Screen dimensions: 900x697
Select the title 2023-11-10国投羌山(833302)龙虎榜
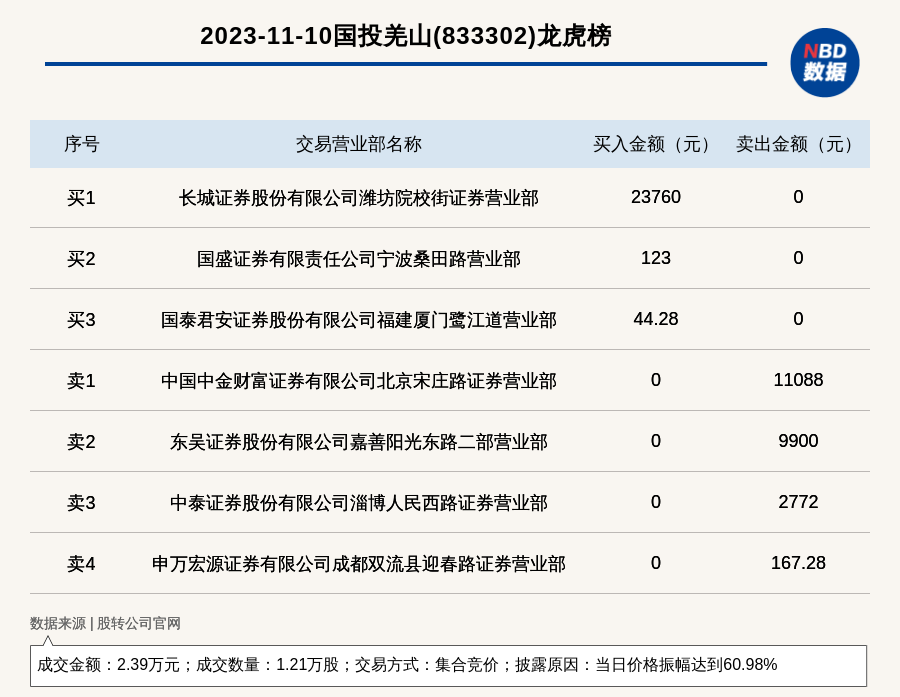point(405,36)
